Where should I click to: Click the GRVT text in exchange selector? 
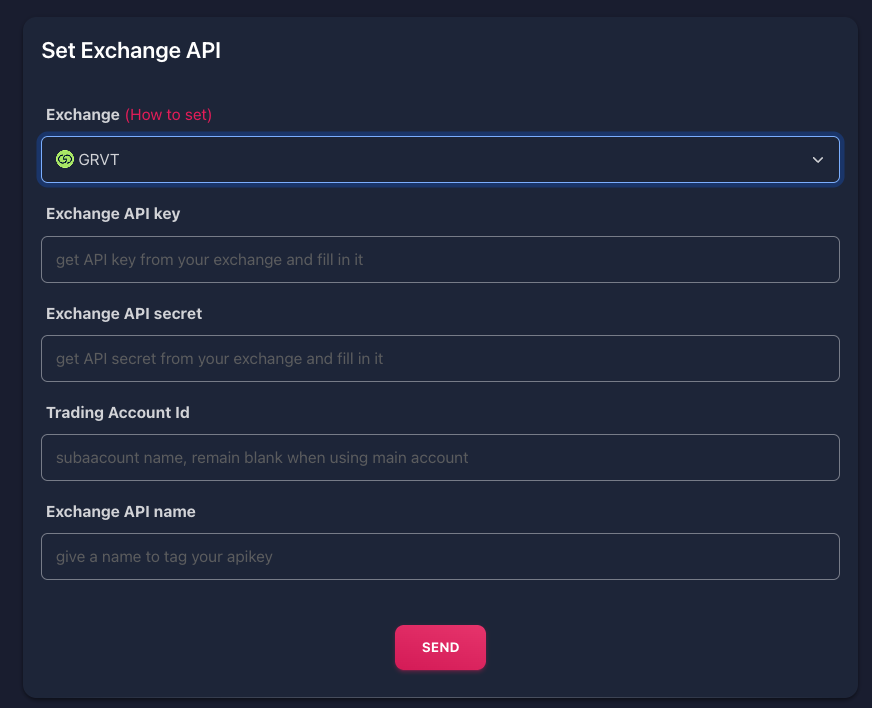pos(99,160)
